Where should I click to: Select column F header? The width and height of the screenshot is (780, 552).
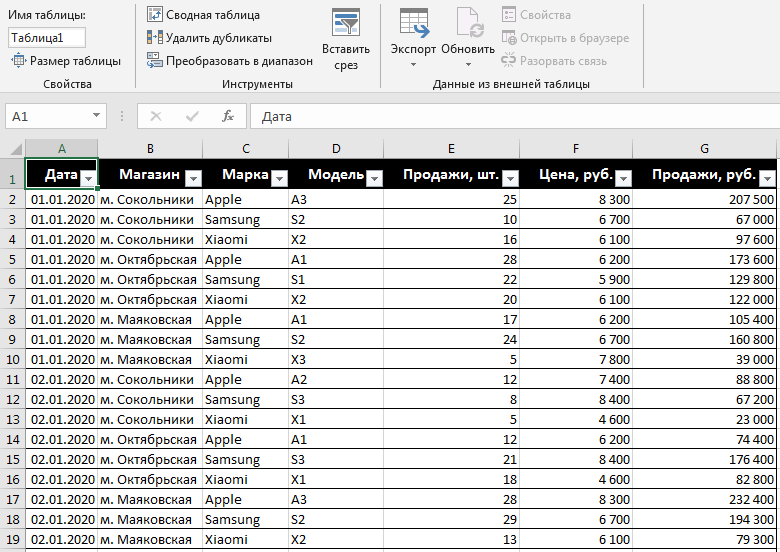[576, 149]
